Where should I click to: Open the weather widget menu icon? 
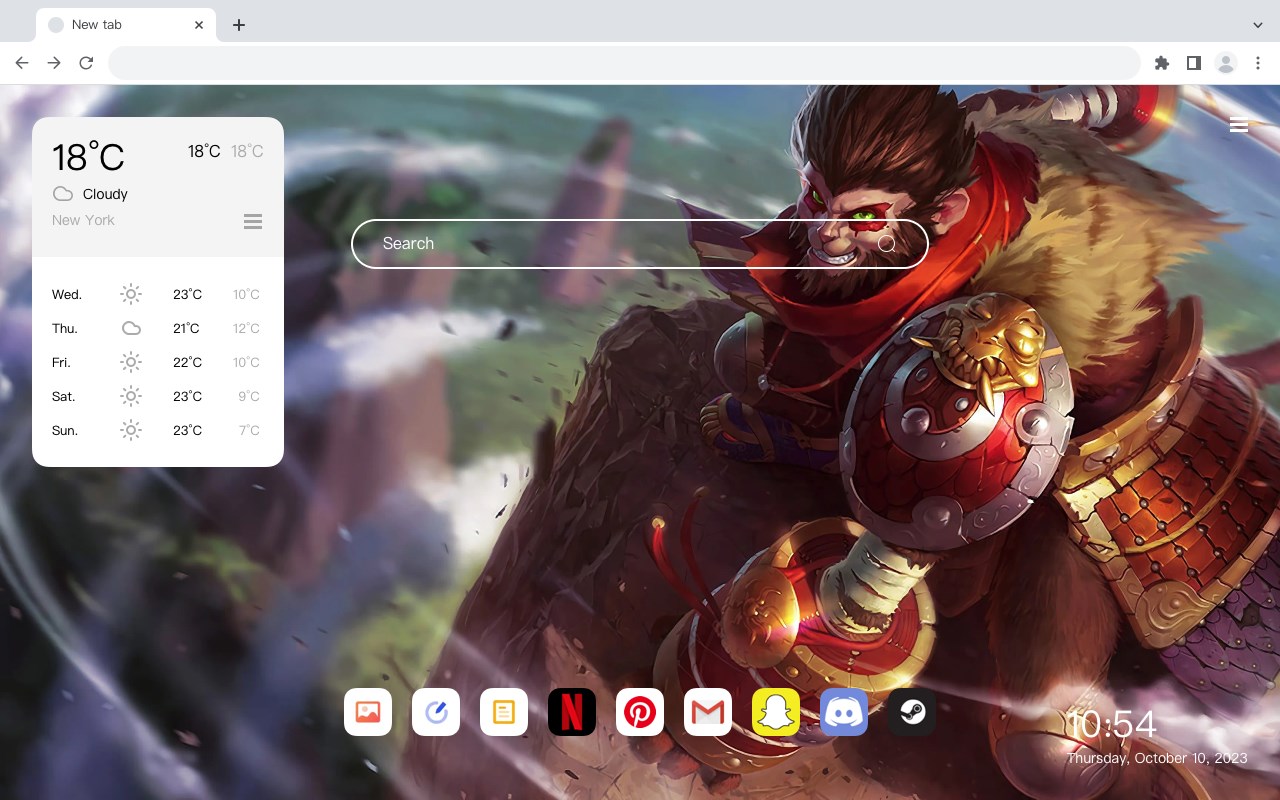[x=253, y=221]
